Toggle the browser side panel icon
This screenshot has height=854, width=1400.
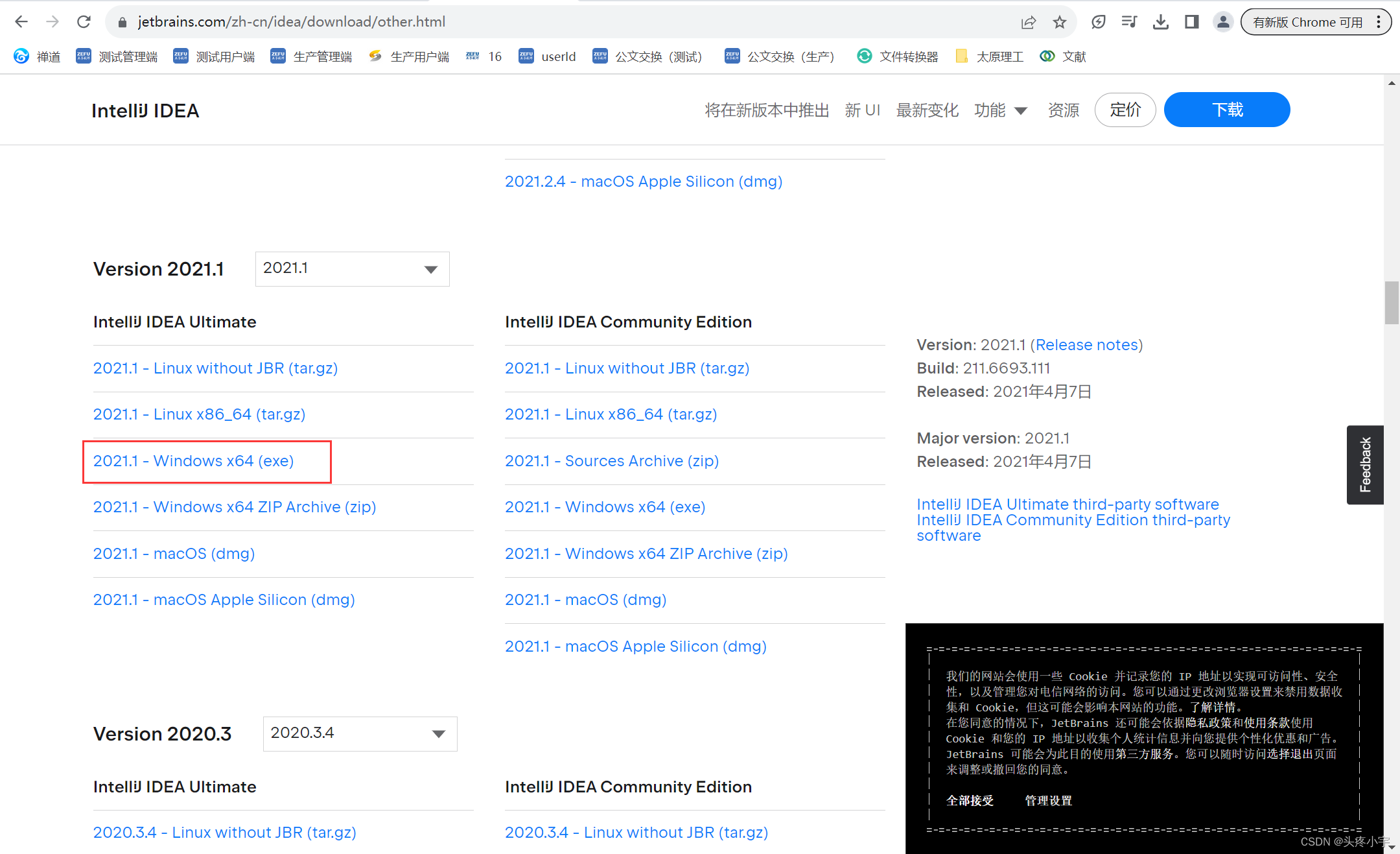(1192, 22)
